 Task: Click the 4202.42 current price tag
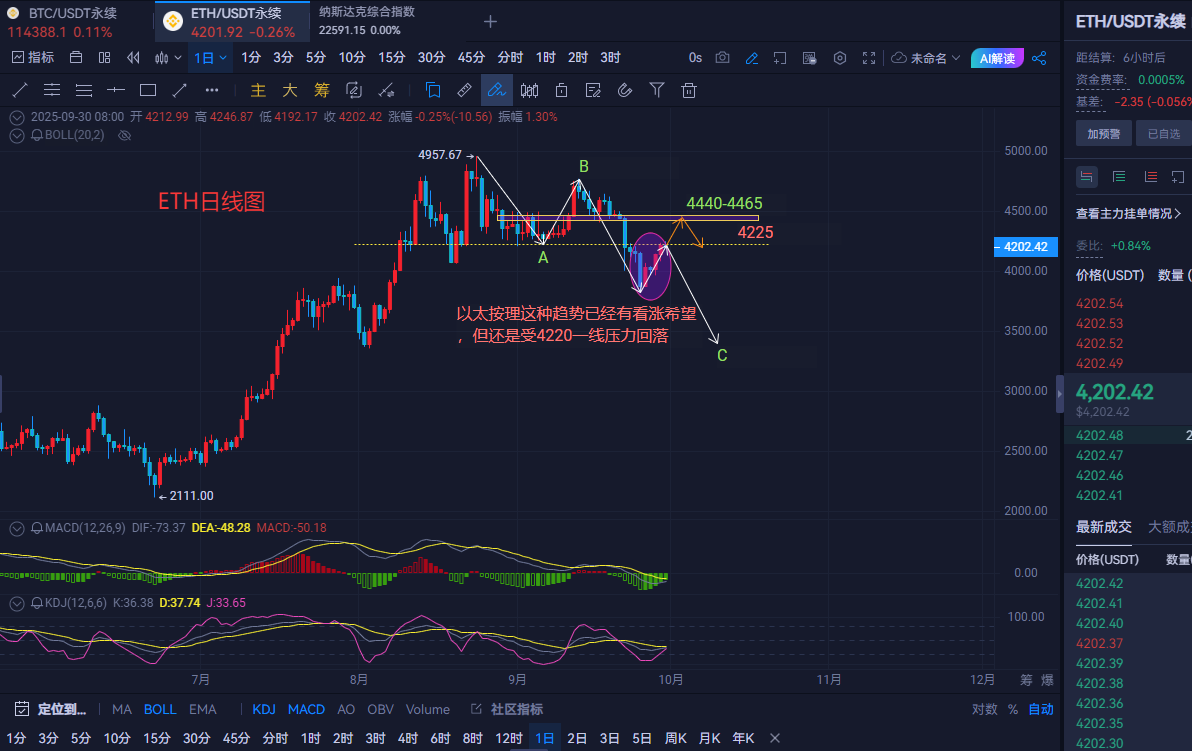click(x=1026, y=247)
